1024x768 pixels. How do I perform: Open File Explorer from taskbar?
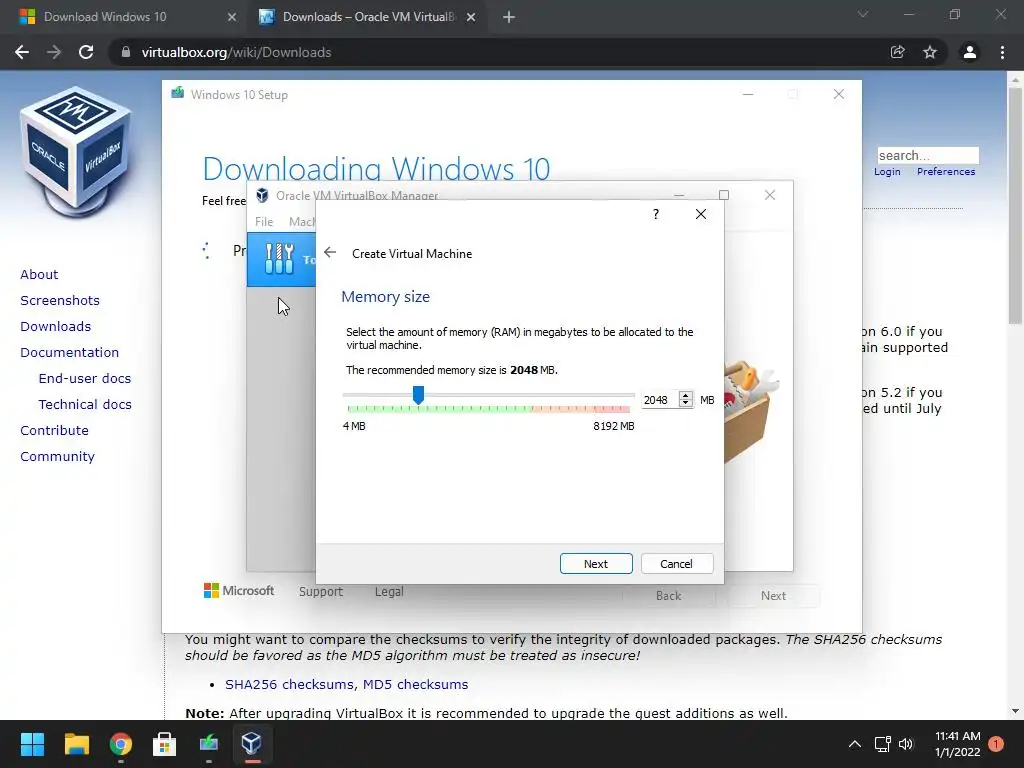(x=76, y=744)
